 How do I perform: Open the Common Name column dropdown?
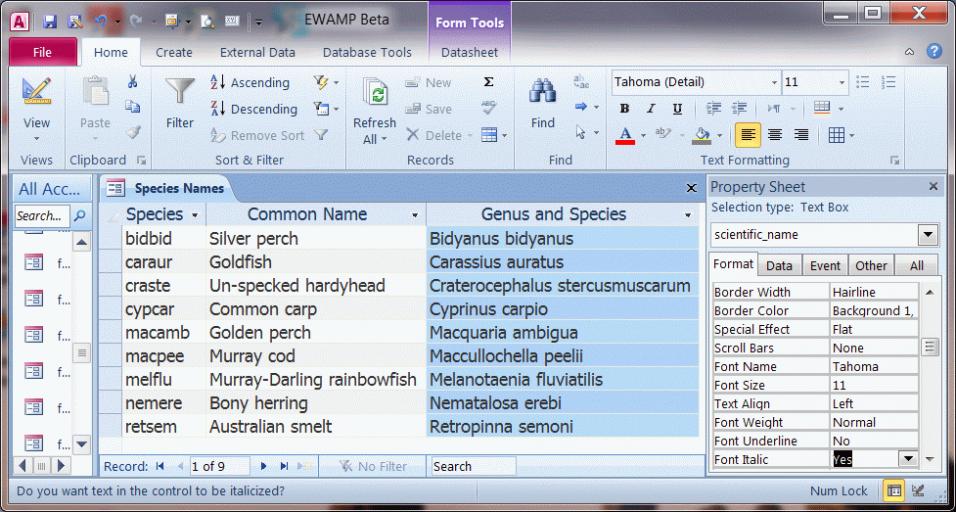[415, 215]
